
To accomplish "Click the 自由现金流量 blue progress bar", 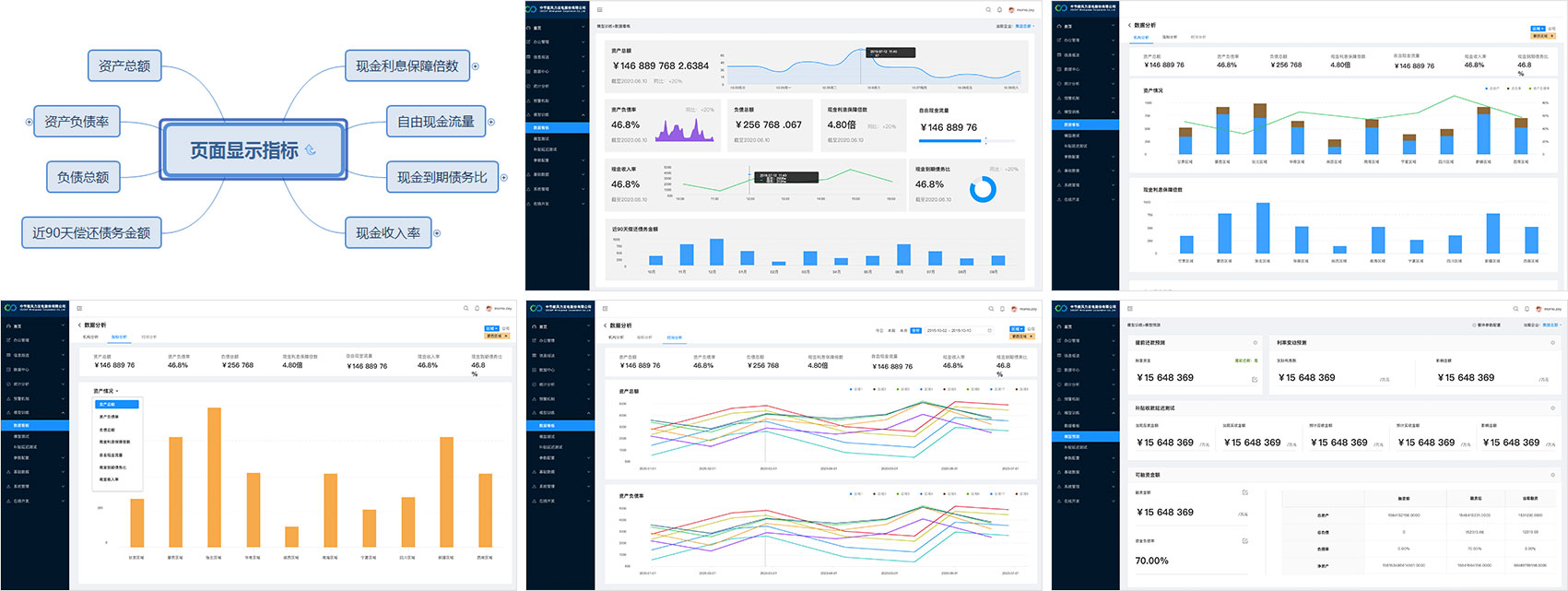I will pyautogui.click(x=953, y=141).
